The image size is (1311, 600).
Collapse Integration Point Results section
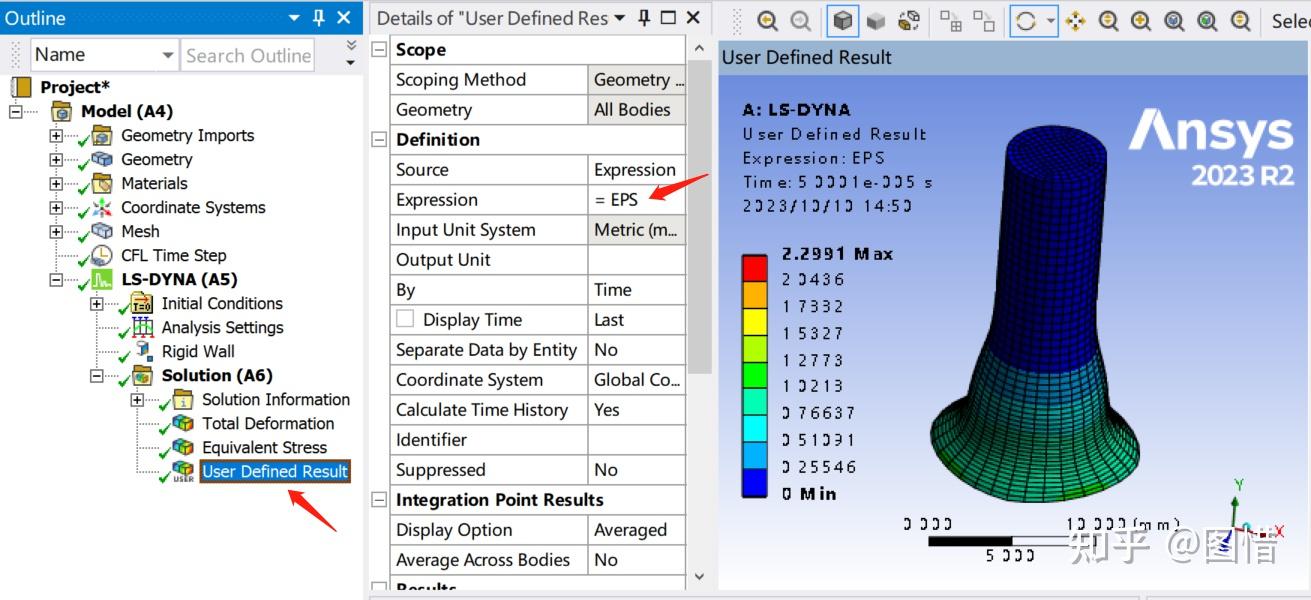click(x=379, y=499)
